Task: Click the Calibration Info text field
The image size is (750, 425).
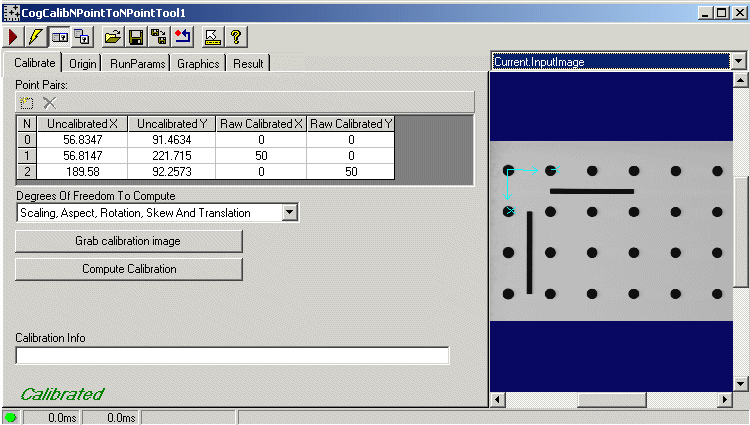Action: [232, 355]
